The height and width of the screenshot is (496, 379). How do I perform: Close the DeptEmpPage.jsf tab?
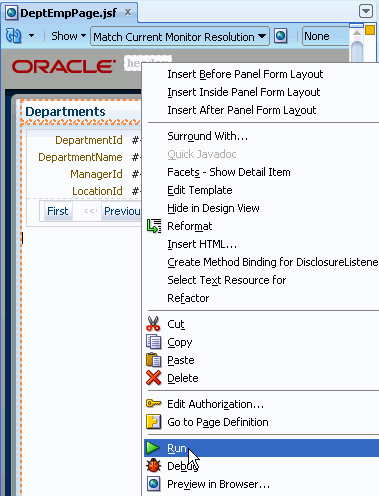pyautogui.click(x=128, y=12)
